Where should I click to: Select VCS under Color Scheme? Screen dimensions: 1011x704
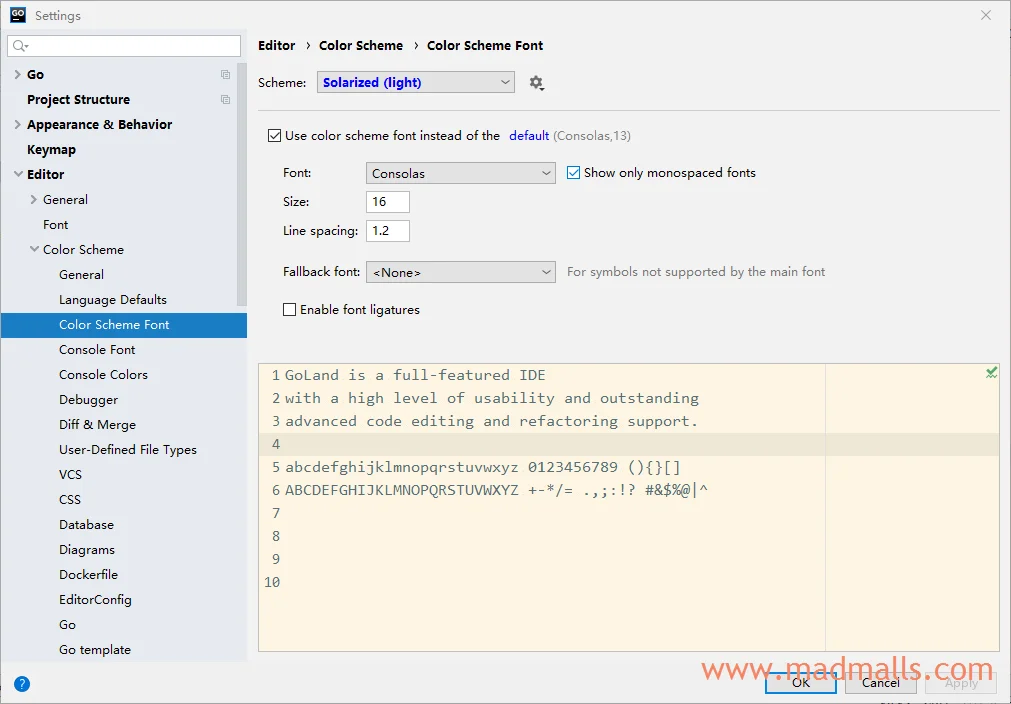[x=70, y=474]
